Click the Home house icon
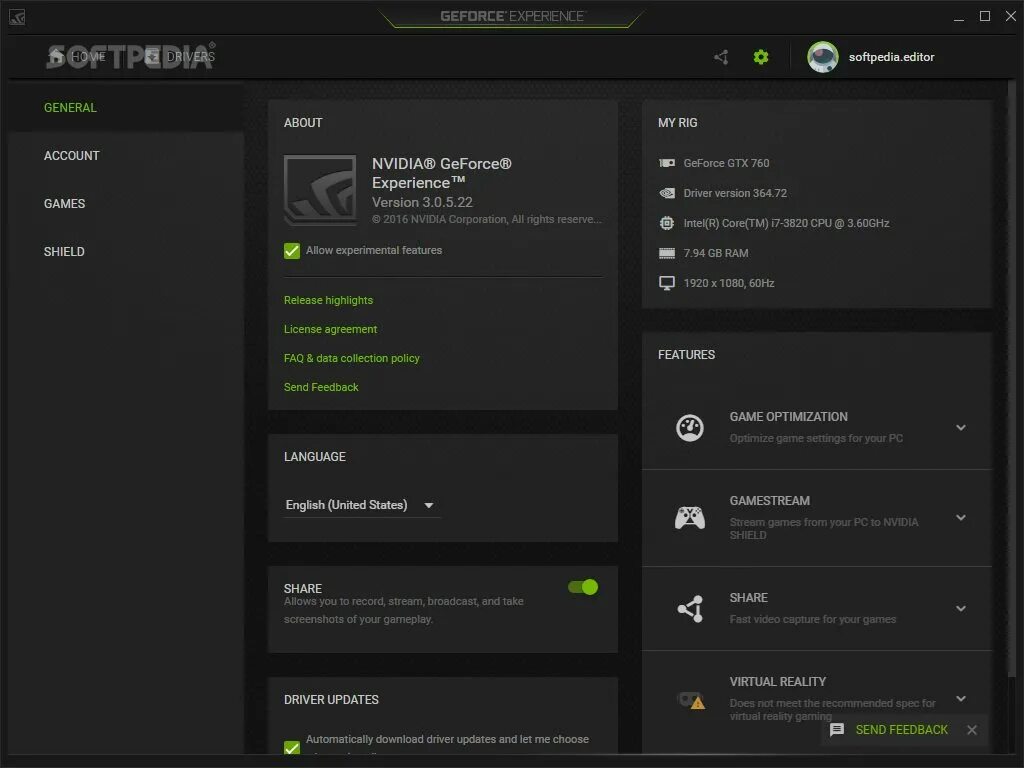 57,57
